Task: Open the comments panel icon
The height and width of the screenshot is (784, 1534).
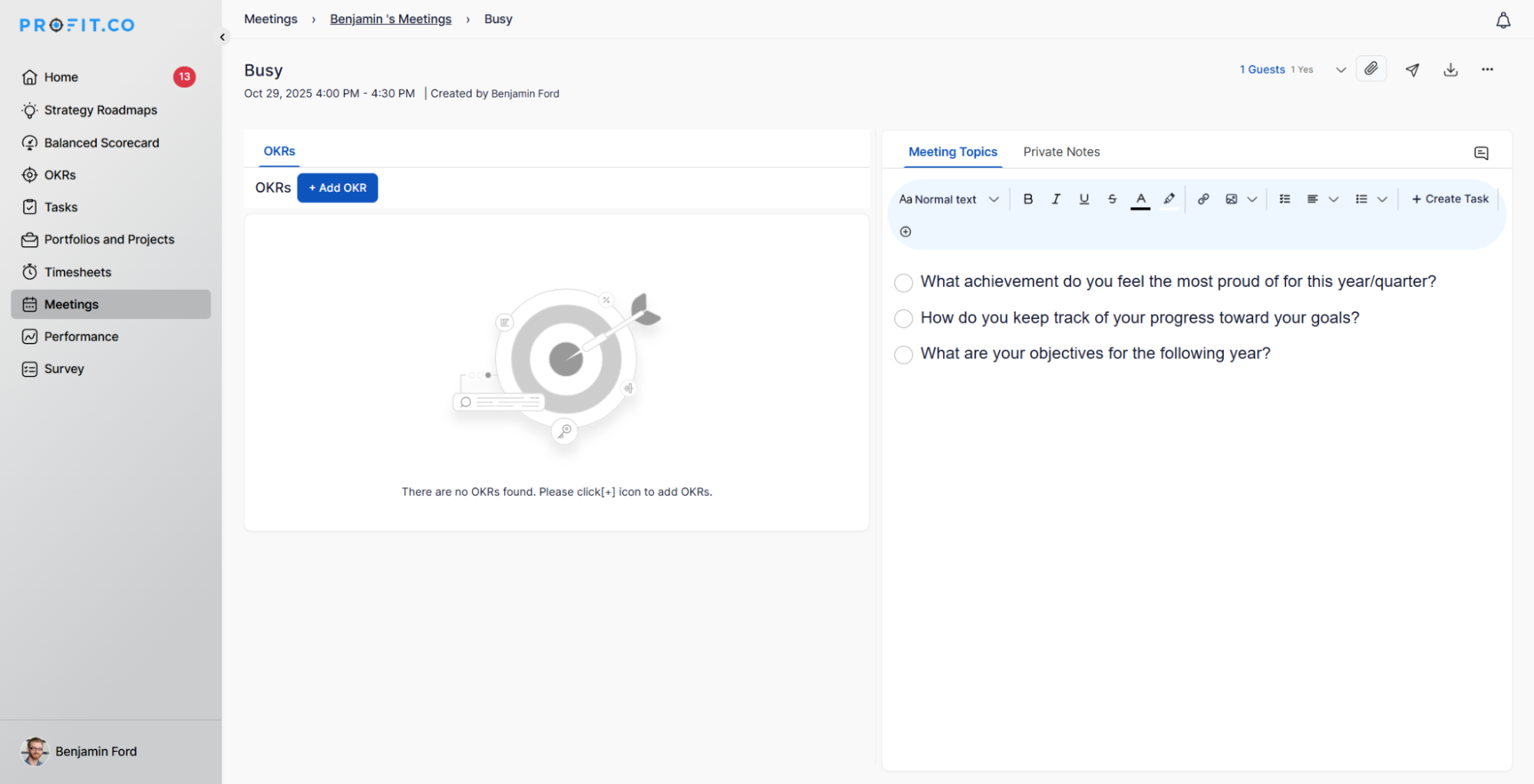Action: (1481, 153)
